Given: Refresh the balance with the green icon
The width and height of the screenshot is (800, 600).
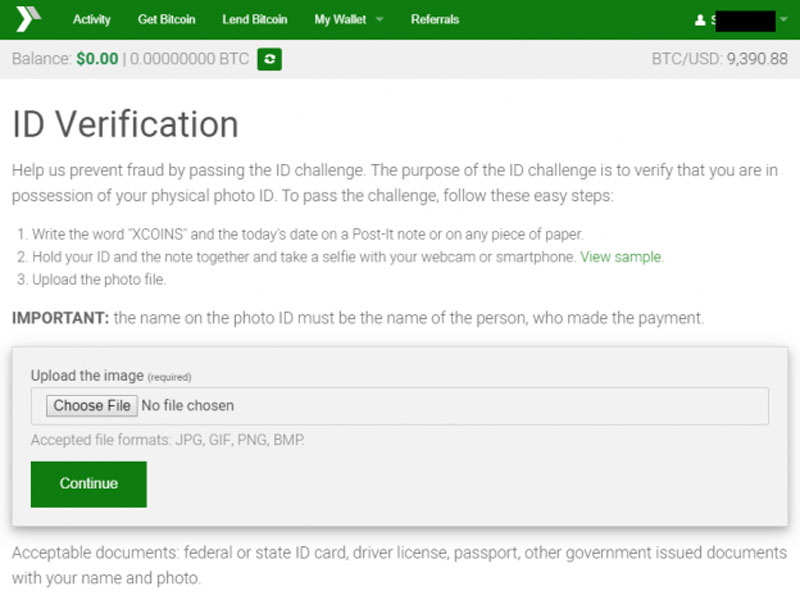Looking at the screenshot, I should (x=269, y=60).
